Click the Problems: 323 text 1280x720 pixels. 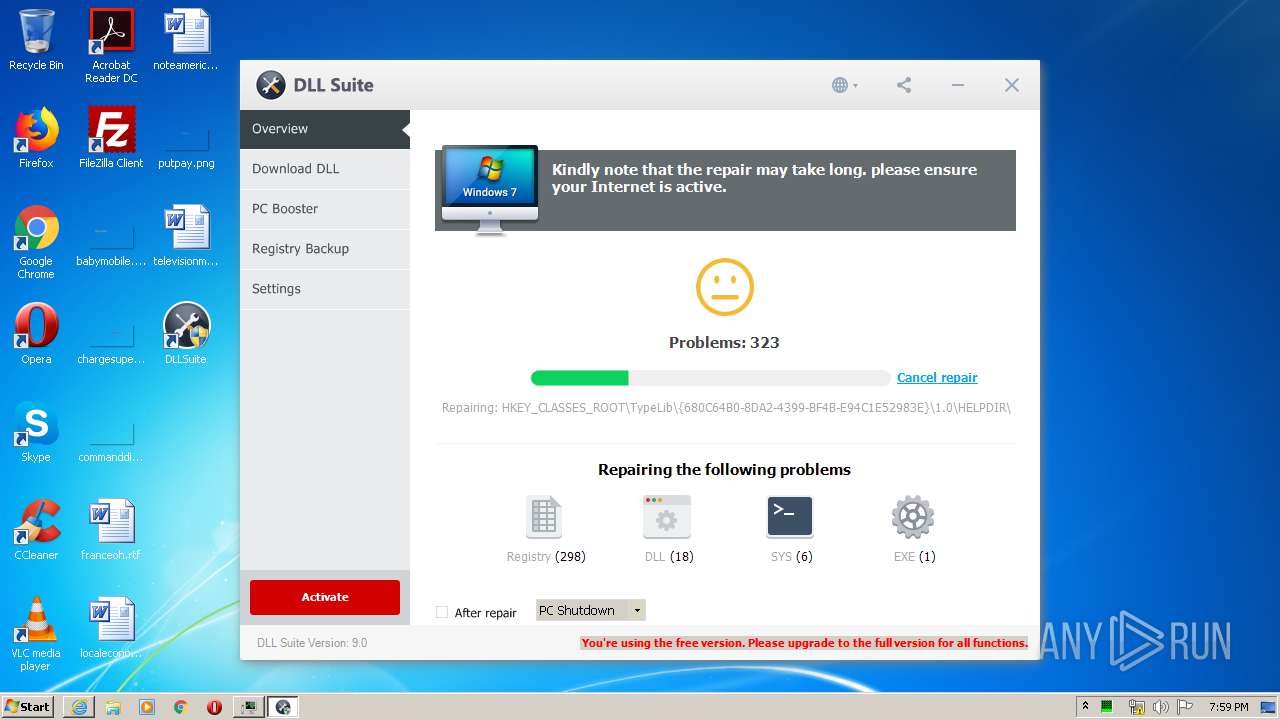pos(724,342)
